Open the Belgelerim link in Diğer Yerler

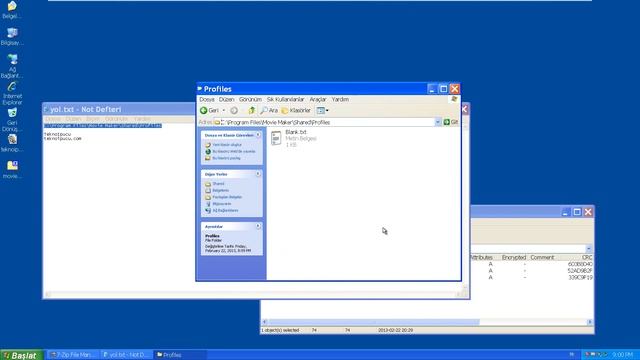(x=220, y=190)
